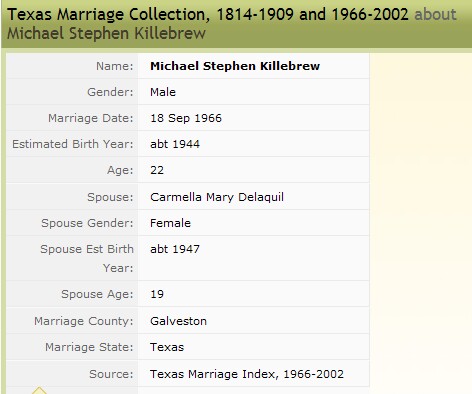Click the estimated birth year abt 1944

click(x=175, y=144)
